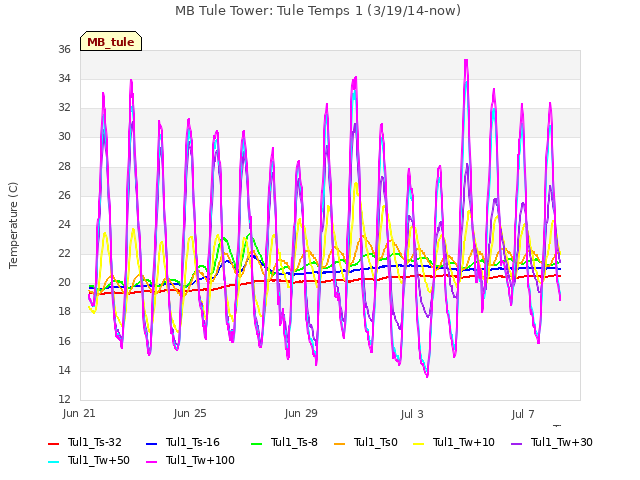Click the Jun 21 x-axis tick label
Screen dimensions: 640x480
click(x=79, y=413)
